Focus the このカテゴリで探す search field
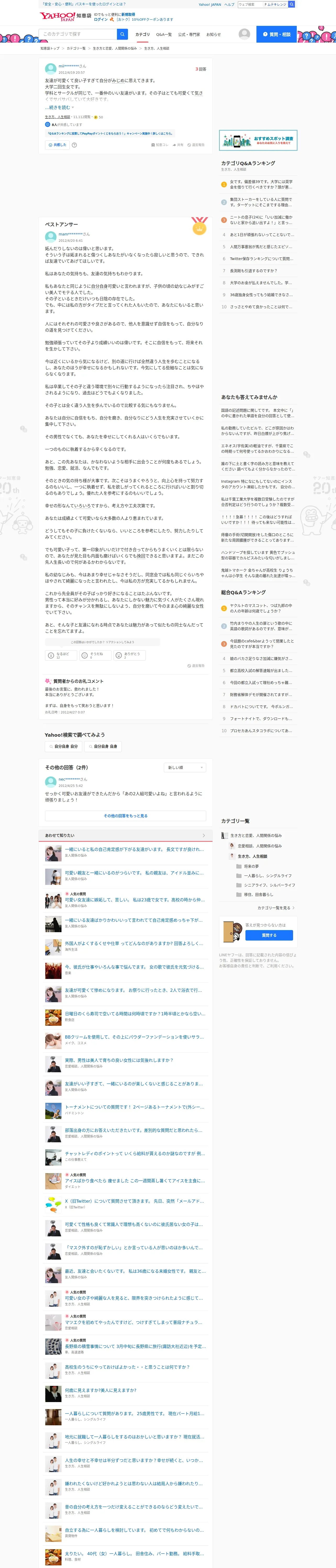The image size is (336, 1568). (78, 34)
